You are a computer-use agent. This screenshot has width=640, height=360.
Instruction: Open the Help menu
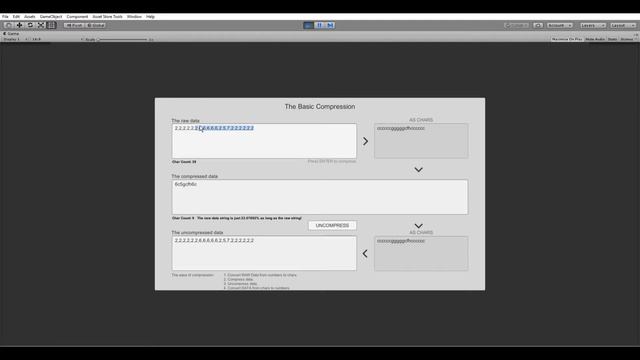coord(150,17)
